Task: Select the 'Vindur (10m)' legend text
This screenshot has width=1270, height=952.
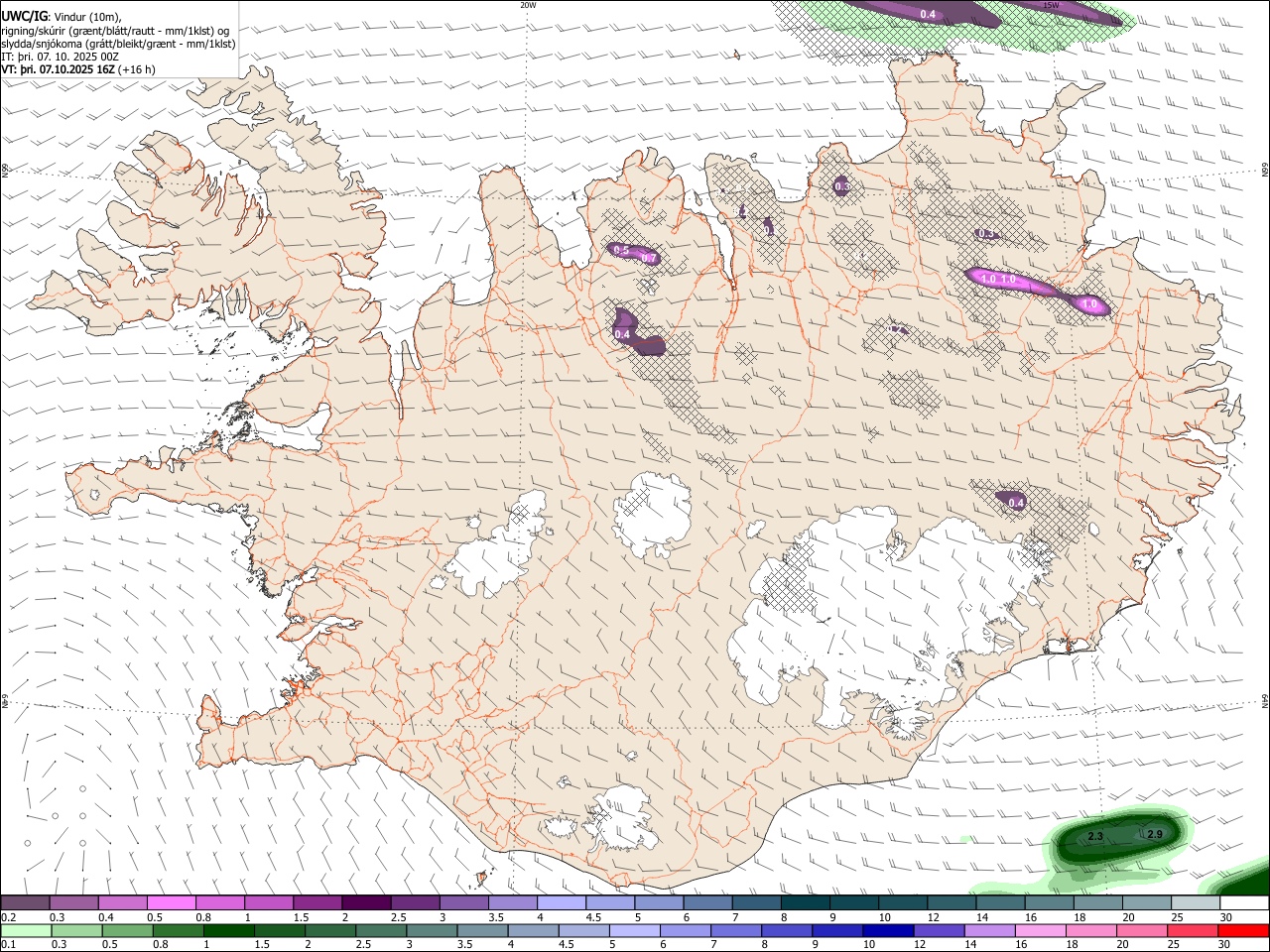Action: (86, 16)
